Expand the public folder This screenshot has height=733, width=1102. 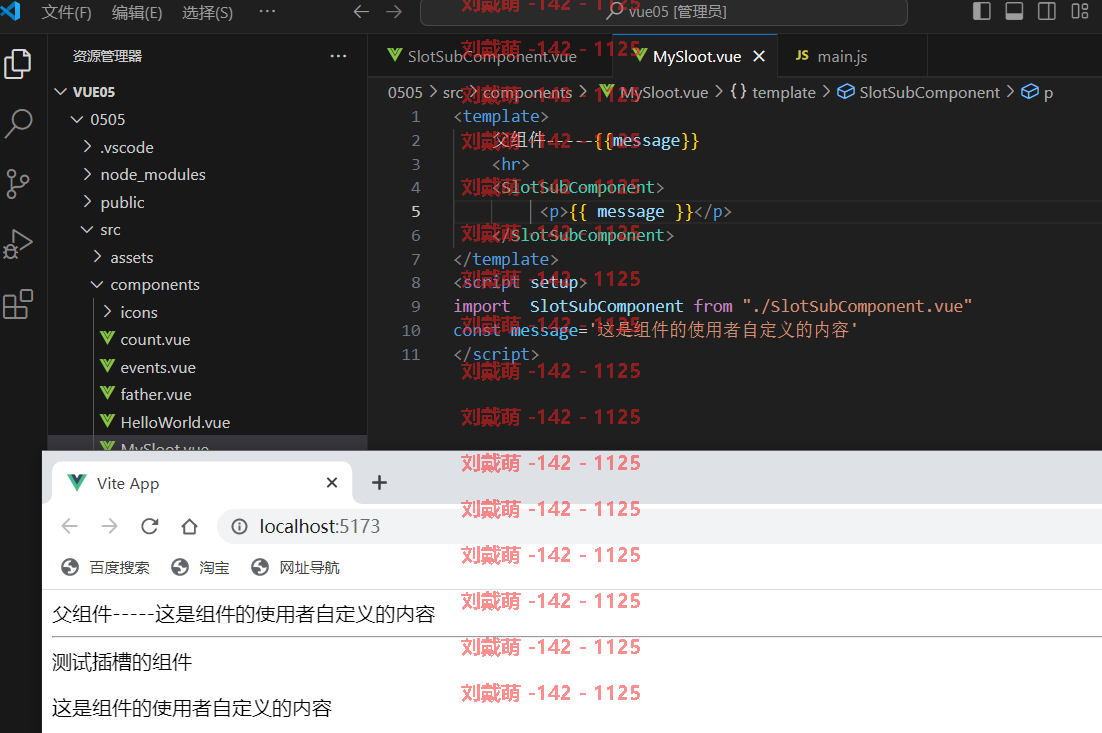[x=209, y=202]
